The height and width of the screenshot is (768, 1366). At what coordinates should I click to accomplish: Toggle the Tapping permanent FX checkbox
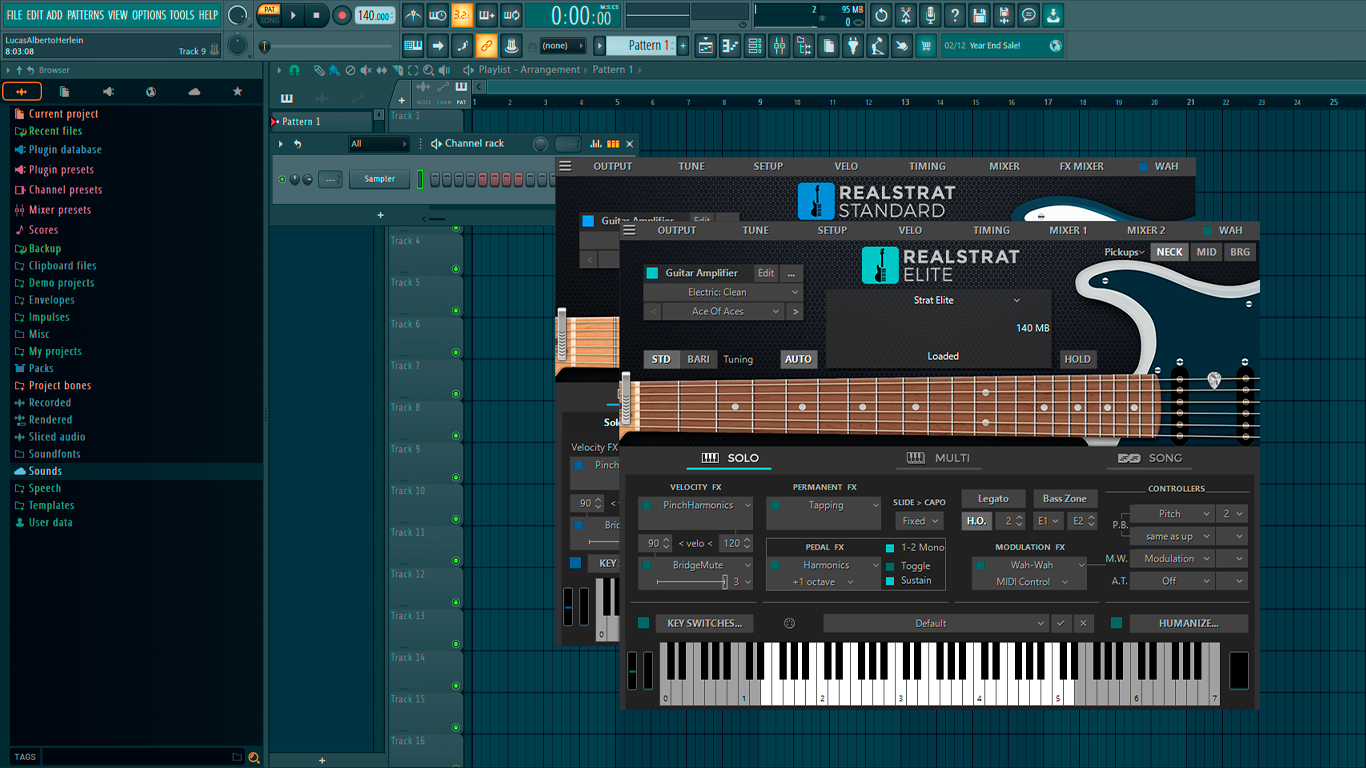(775, 506)
